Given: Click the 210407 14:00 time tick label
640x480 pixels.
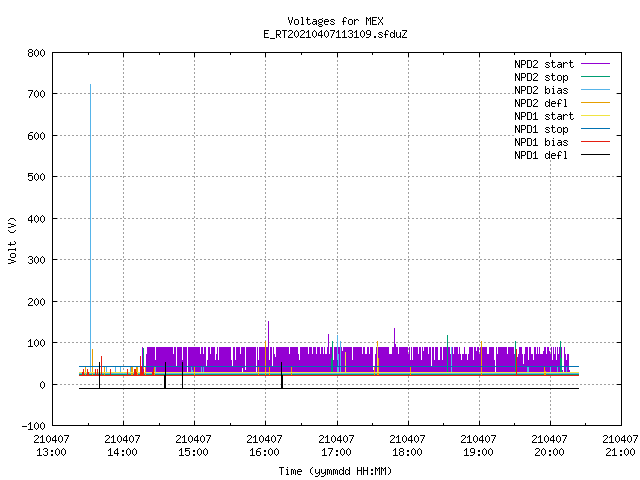Looking at the screenshot, I should point(122,445).
